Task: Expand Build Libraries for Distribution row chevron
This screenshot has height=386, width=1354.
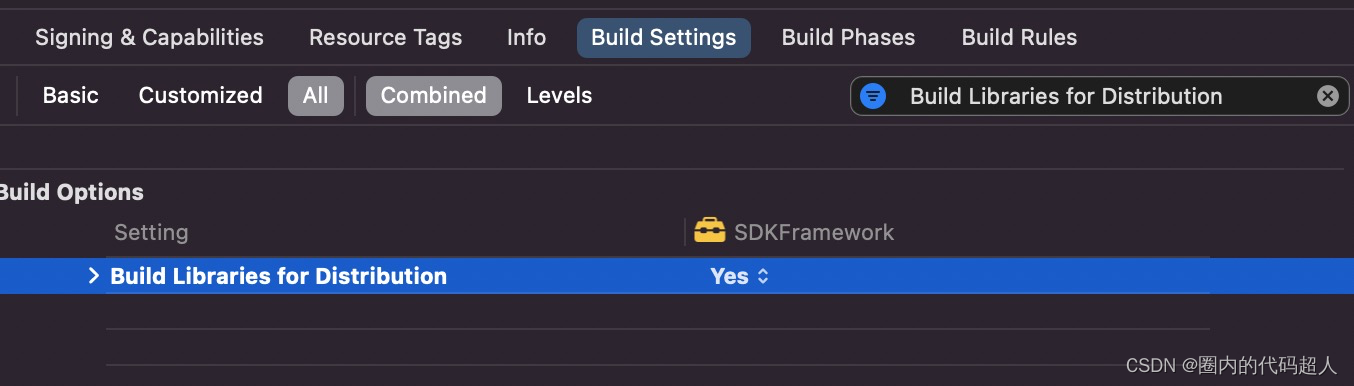Action: pos(94,276)
